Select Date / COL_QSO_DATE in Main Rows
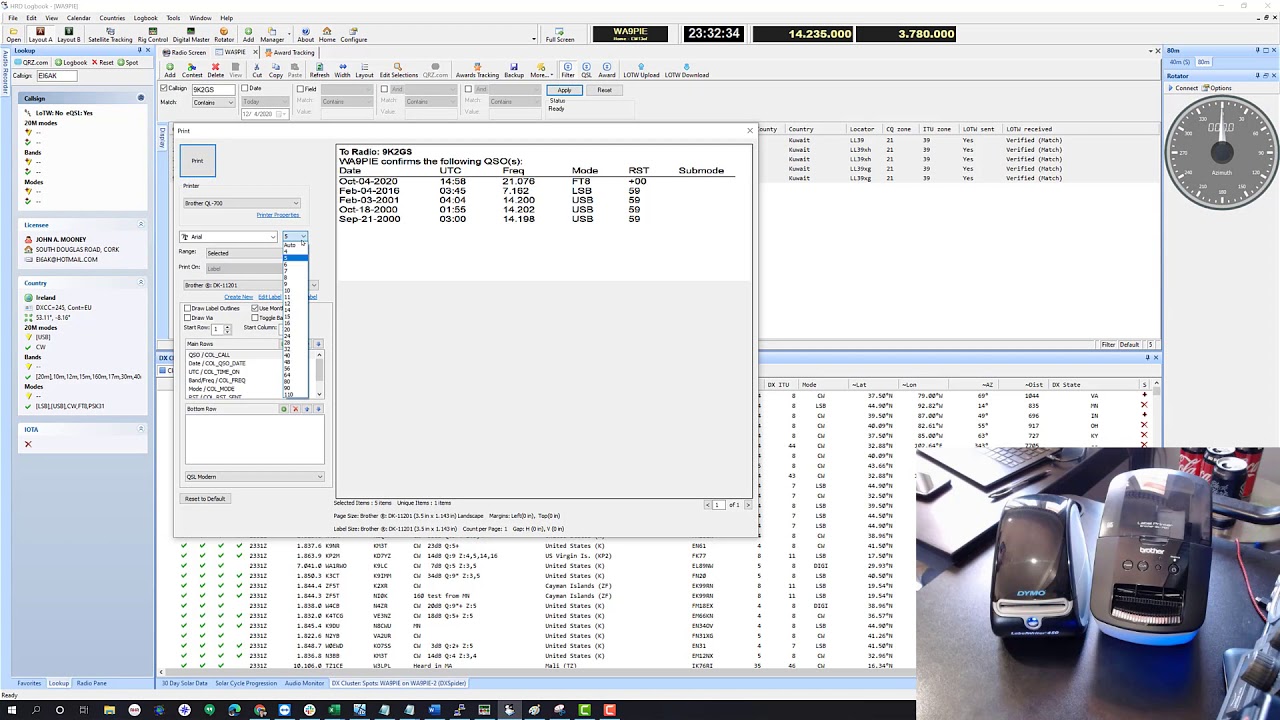1280x720 pixels. point(217,363)
